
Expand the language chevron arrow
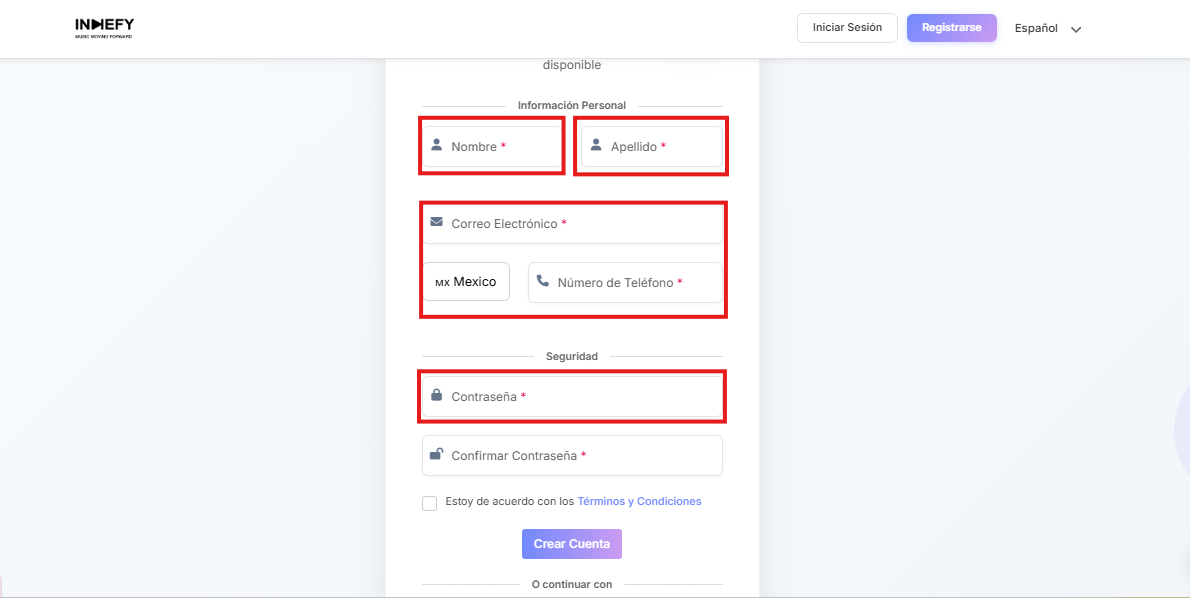click(x=1076, y=30)
